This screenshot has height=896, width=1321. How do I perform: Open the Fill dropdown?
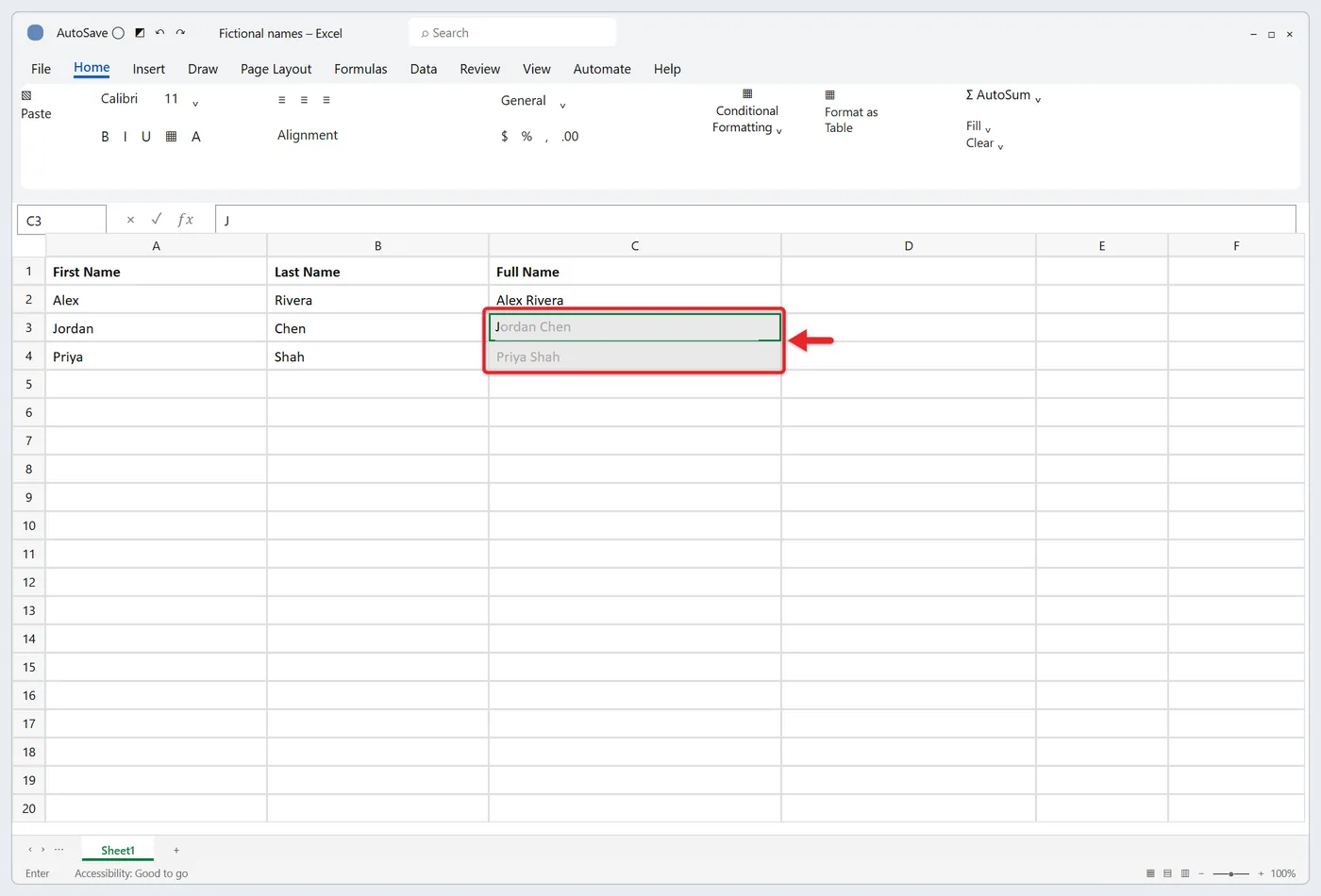[978, 126]
